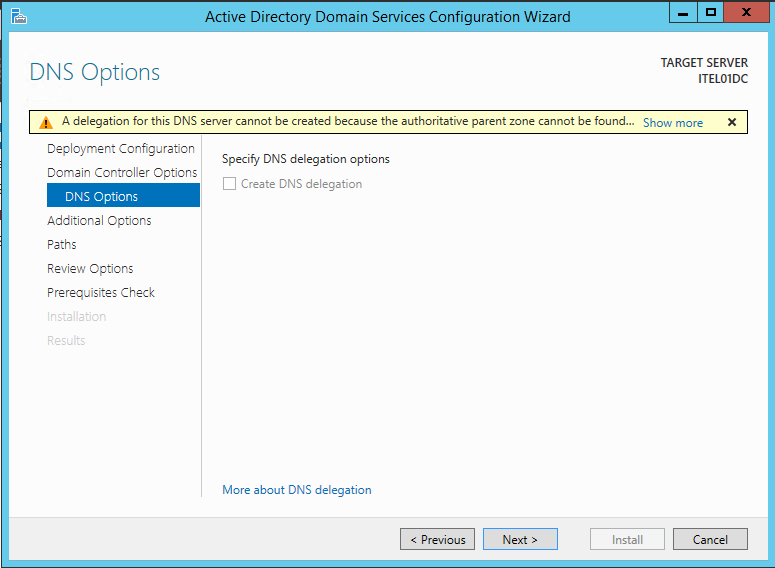Click the wizard app icon in title bar

coord(18,16)
